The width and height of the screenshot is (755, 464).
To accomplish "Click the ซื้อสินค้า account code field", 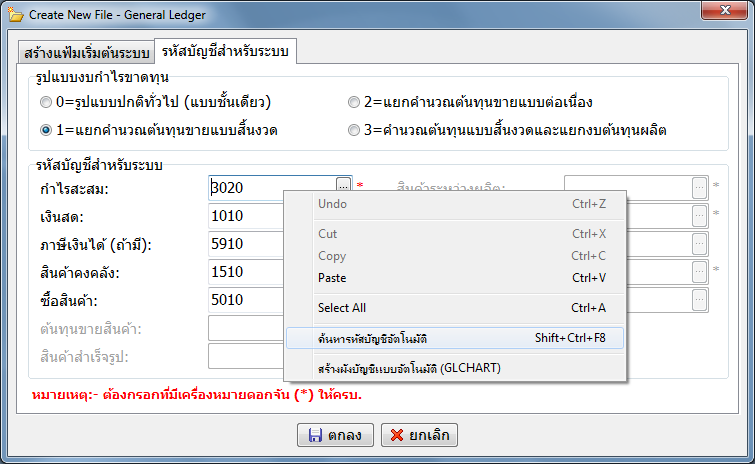I will pyautogui.click(x=246, y=300).
